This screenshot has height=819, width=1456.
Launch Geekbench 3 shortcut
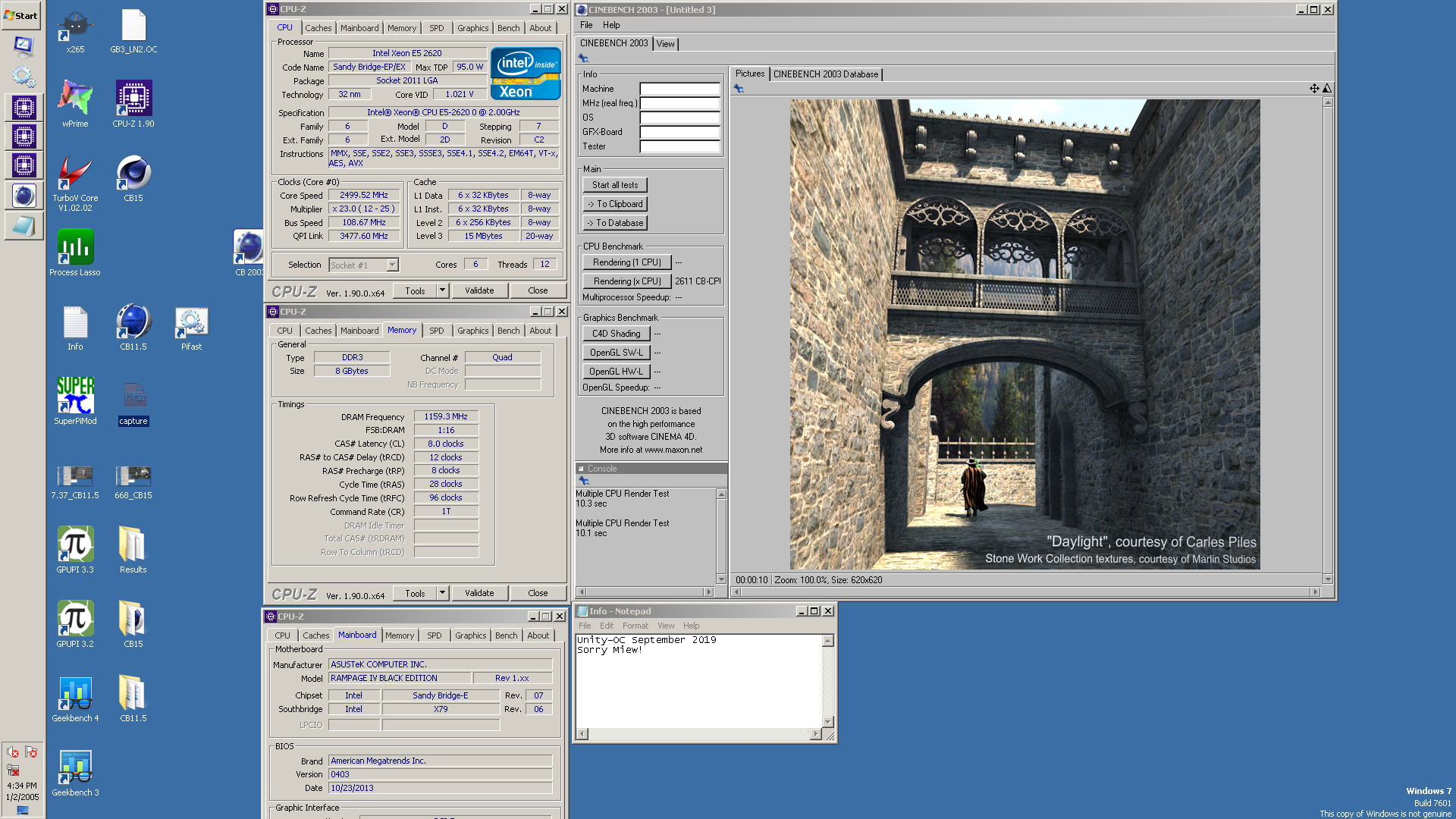click(75, 773)
